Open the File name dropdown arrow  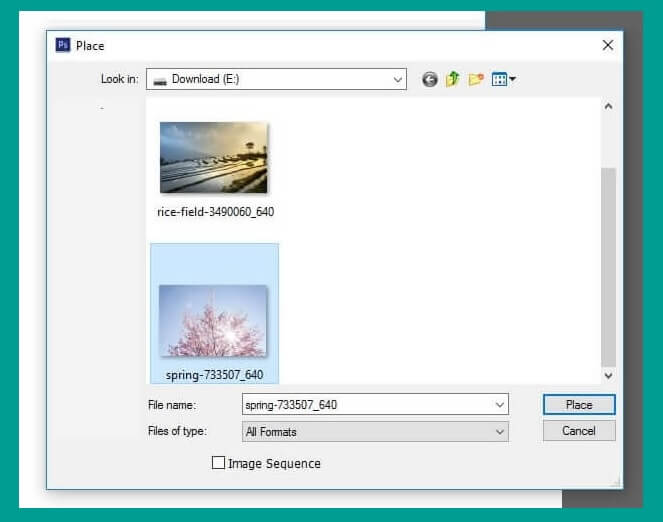tap(499, 404)
